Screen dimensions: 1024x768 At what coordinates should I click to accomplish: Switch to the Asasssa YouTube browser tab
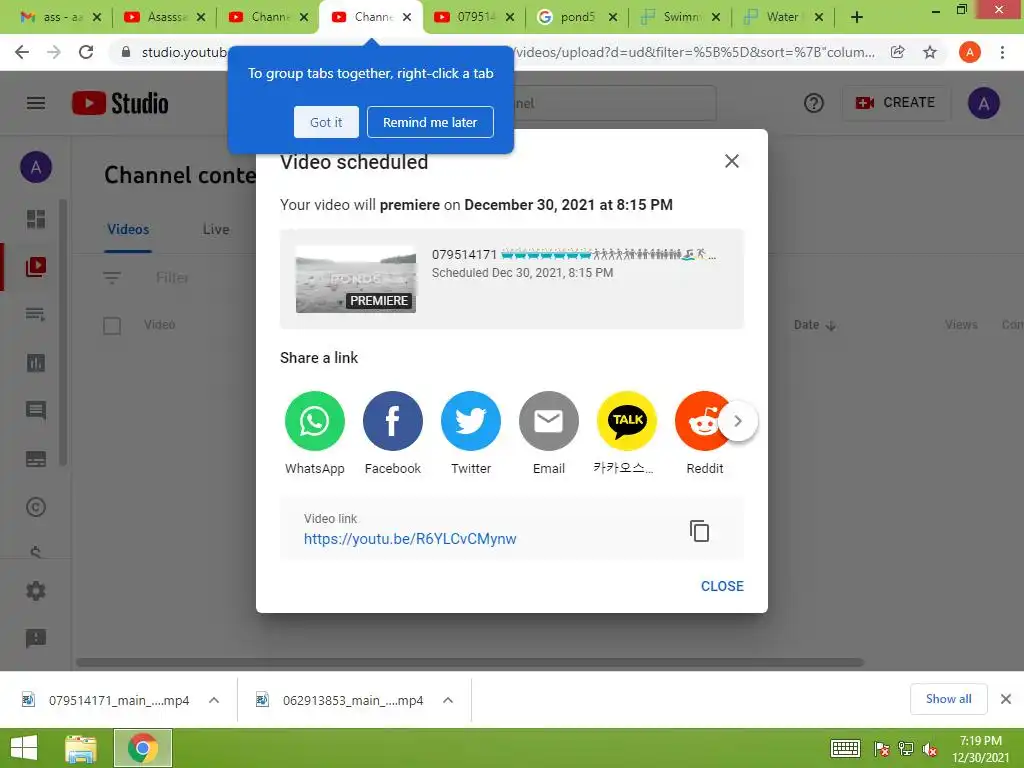[164, 17]
